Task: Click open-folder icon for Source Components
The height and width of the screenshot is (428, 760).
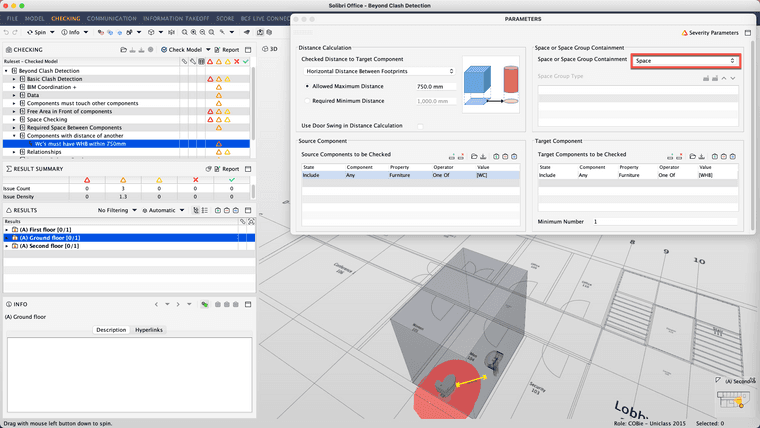Action: 474,157
